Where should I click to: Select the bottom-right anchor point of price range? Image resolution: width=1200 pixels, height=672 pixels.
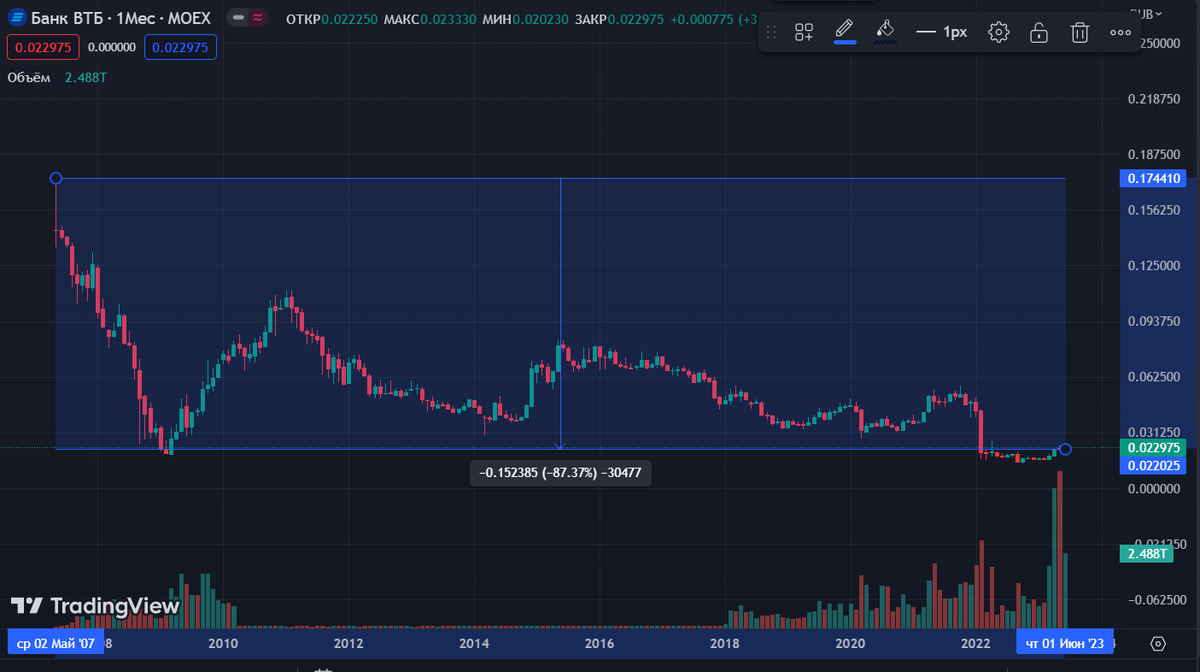(1066, 449)
